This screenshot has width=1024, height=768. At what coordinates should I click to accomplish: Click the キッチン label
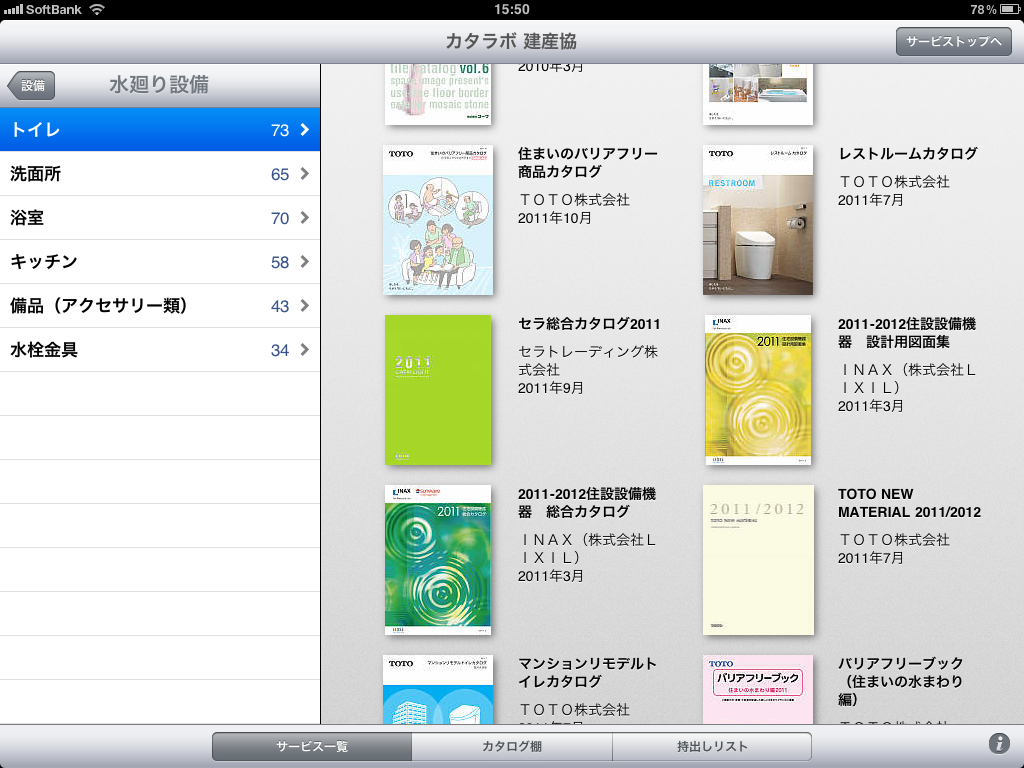(44, 261)
